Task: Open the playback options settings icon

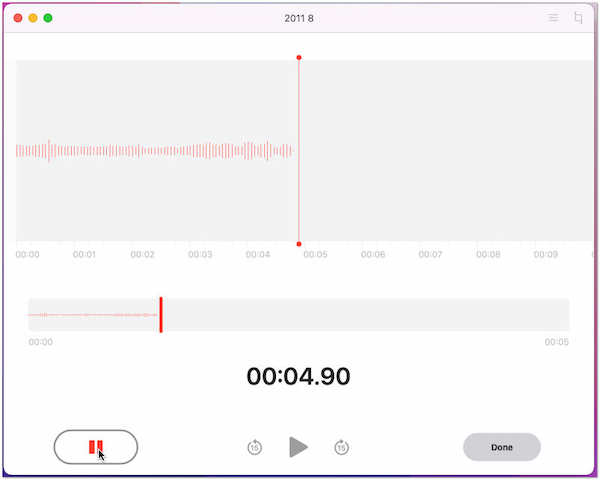Action: (553, 18)
